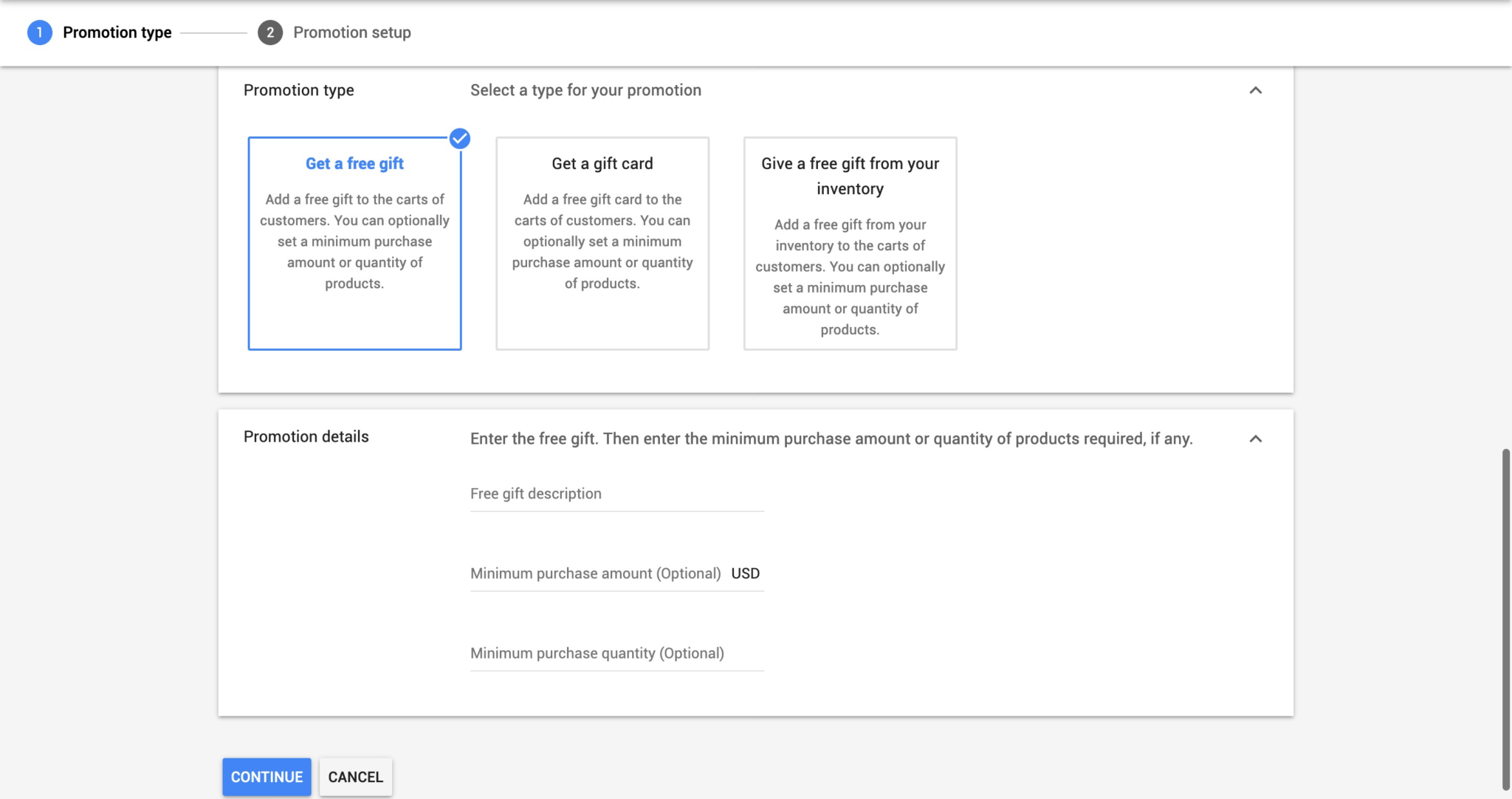1512x799 pixels.
Task: Click the vertical page scrollbar
Action: point(1506,619)
